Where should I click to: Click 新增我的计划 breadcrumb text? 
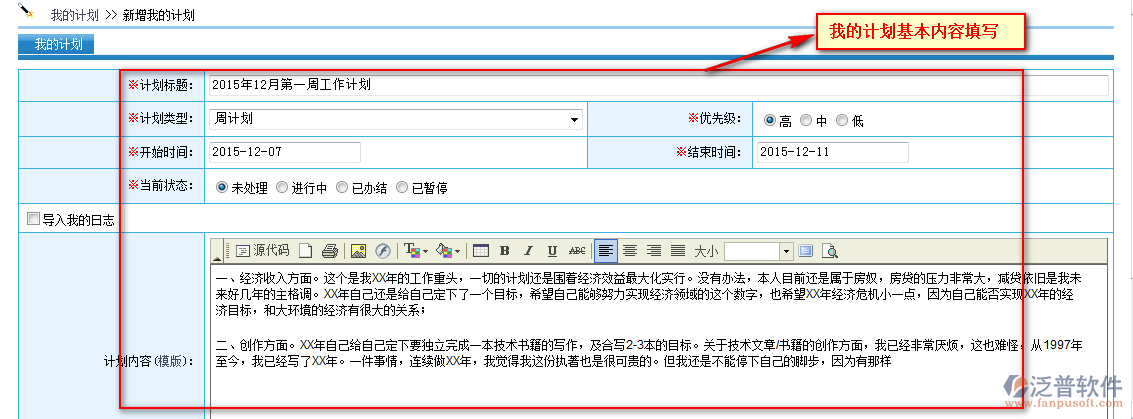point(158,14)
